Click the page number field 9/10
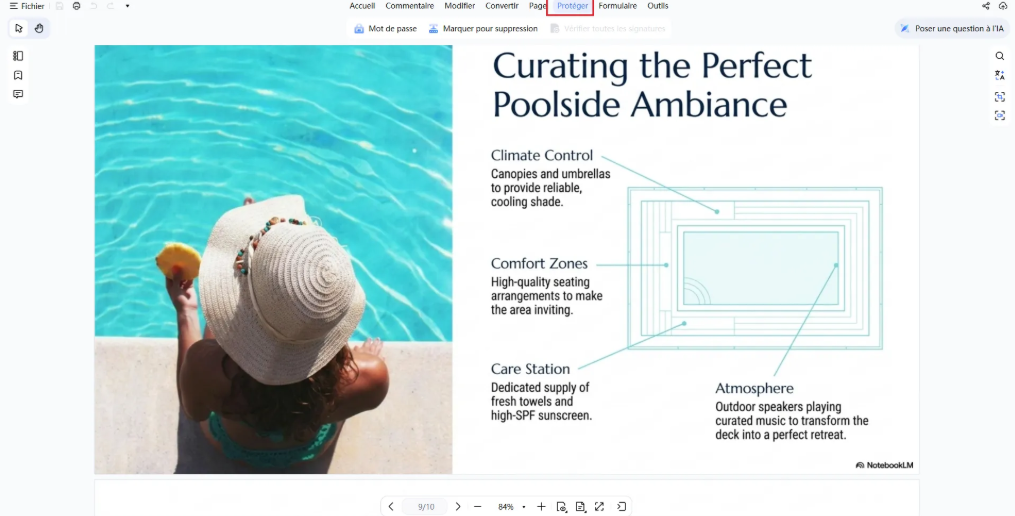 425,506
